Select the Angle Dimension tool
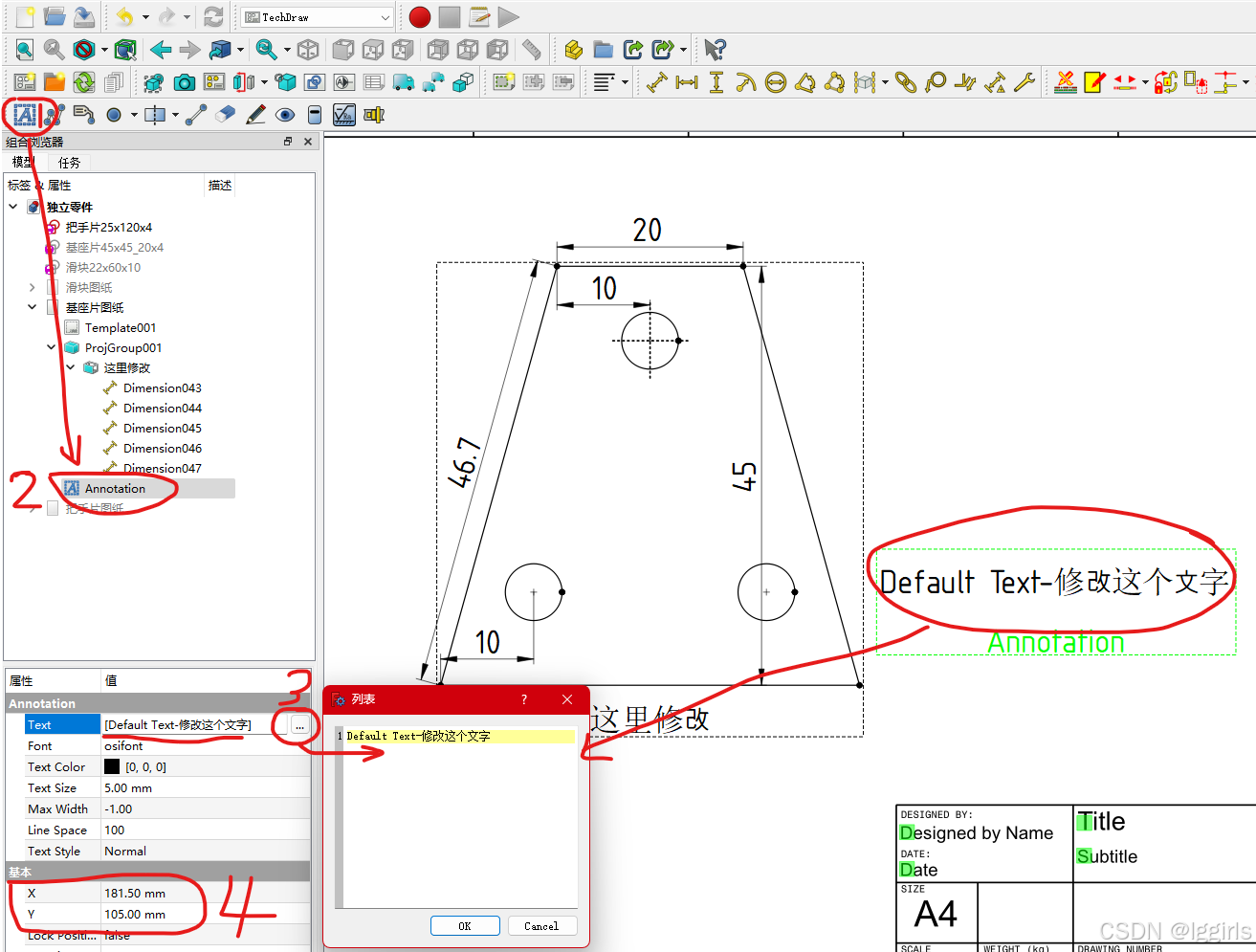The width and height of the screenshot is (1256, 952). click(x=804, y=82)
